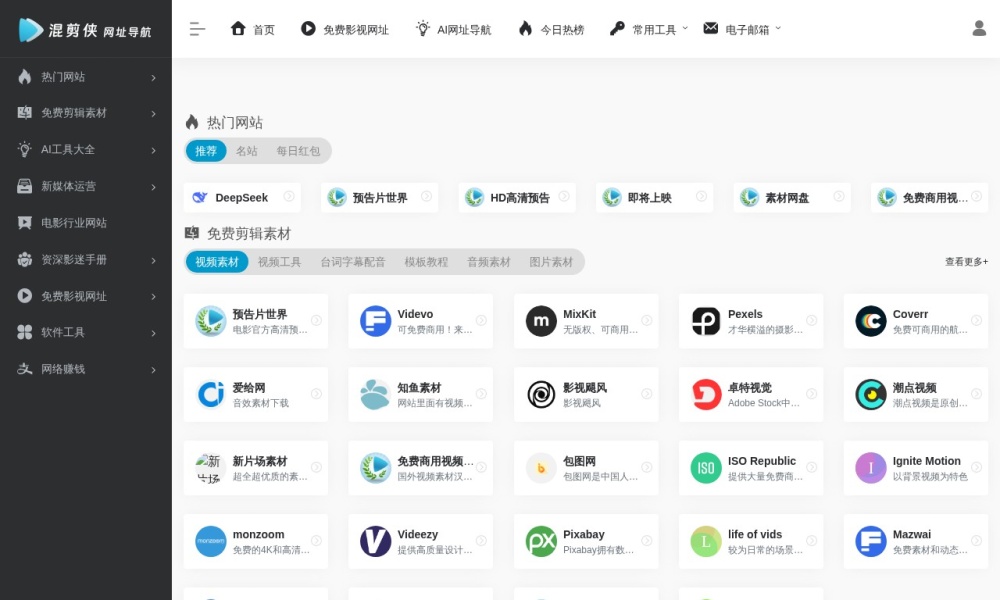1000x600 pixels.
Task: Expand the 电子邮箱 dropdown menu
Action: click(742, 29)
